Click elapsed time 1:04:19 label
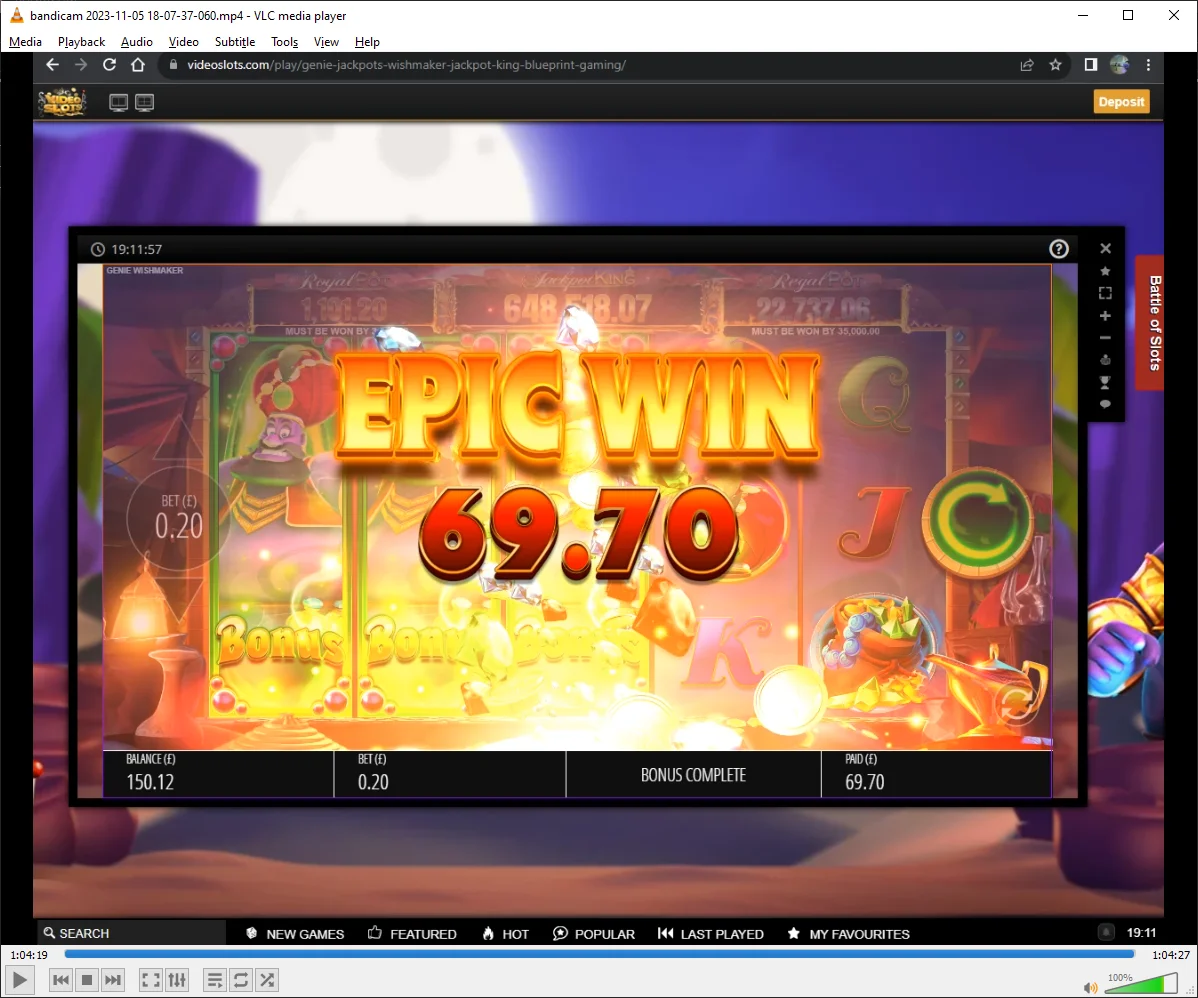This screenshot has width=1198, height=998. click(29, 955)
